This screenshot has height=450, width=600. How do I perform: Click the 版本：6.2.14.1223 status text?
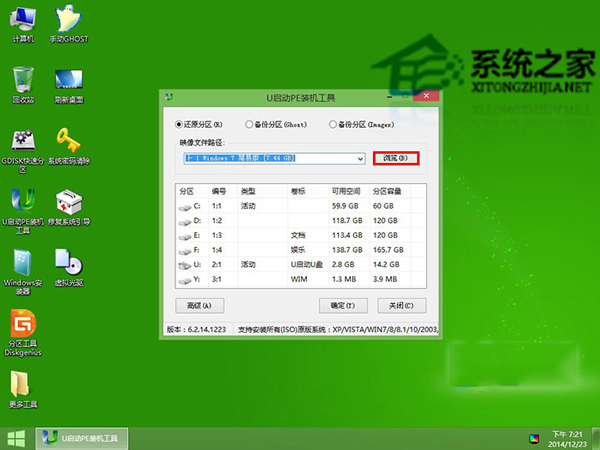click(196, 329)
